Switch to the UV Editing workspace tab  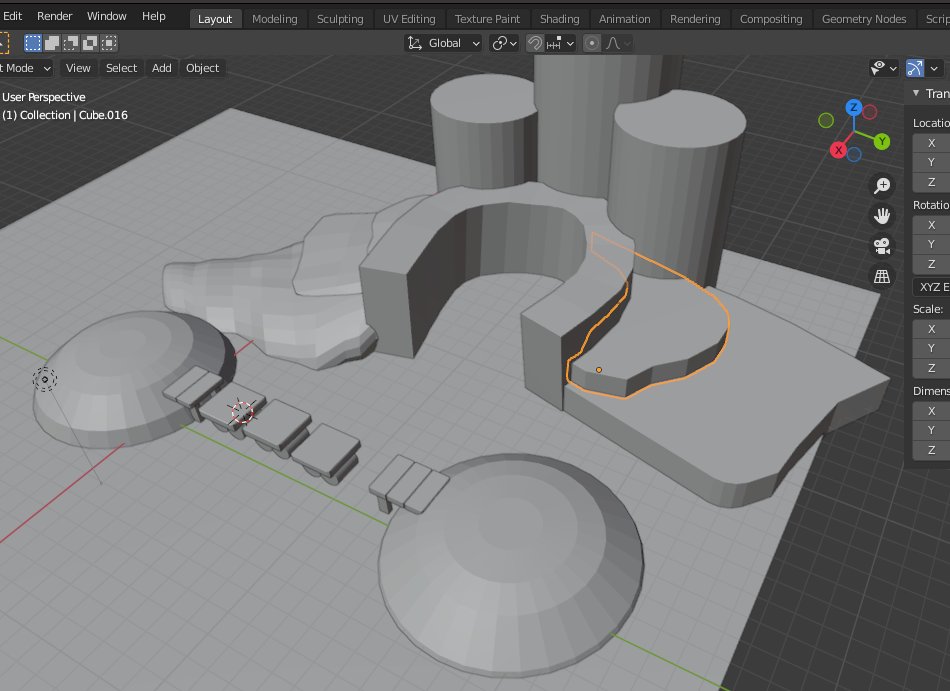click(409, 19)
